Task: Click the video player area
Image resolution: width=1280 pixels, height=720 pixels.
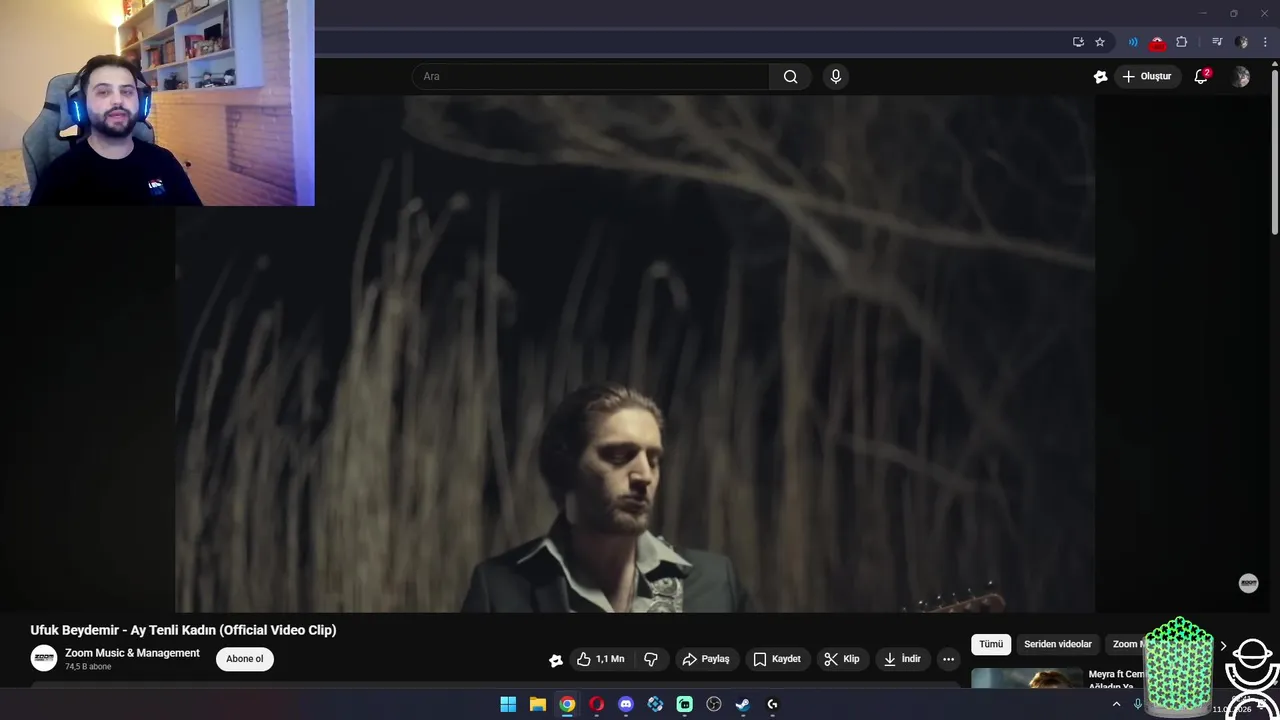Action: click(x=635, y=353)
